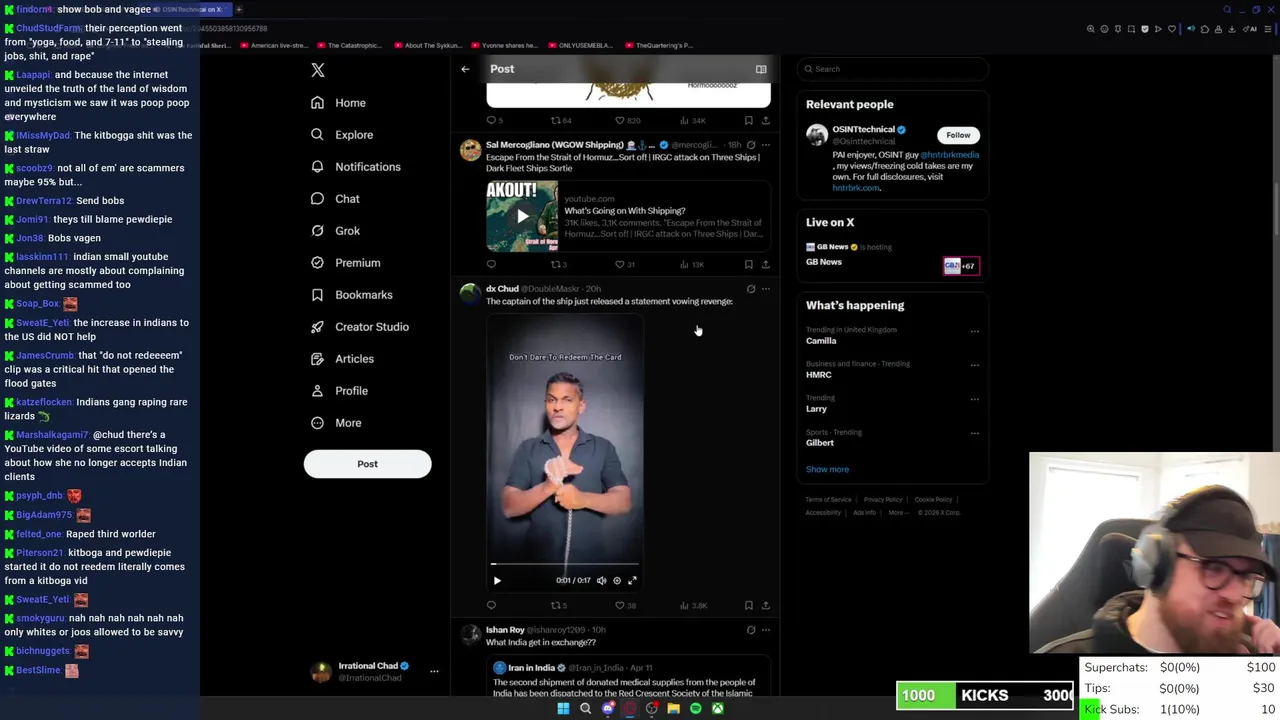Viewport: 1280px width, 720px height.
Task: Open reader view icon in Post header
Action: pos(761,69)
